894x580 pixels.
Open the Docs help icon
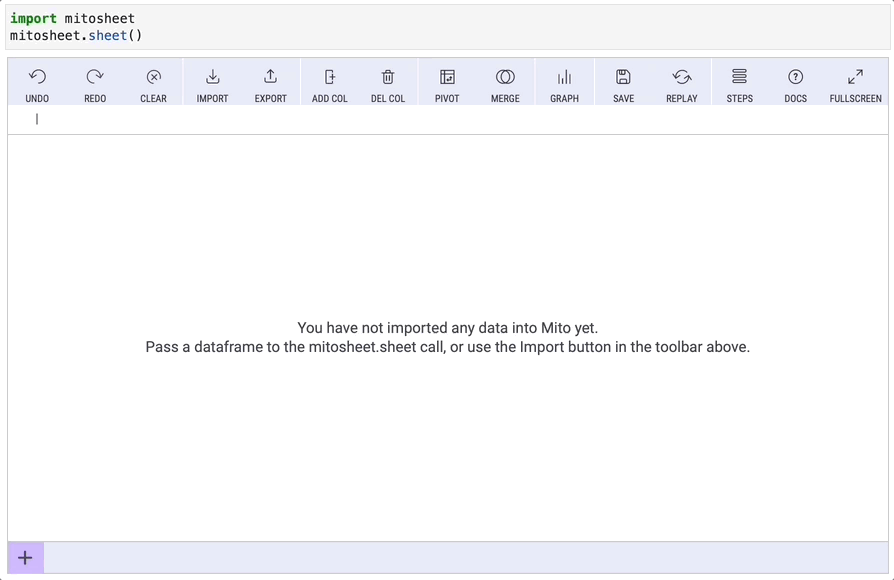pos(795,85)
